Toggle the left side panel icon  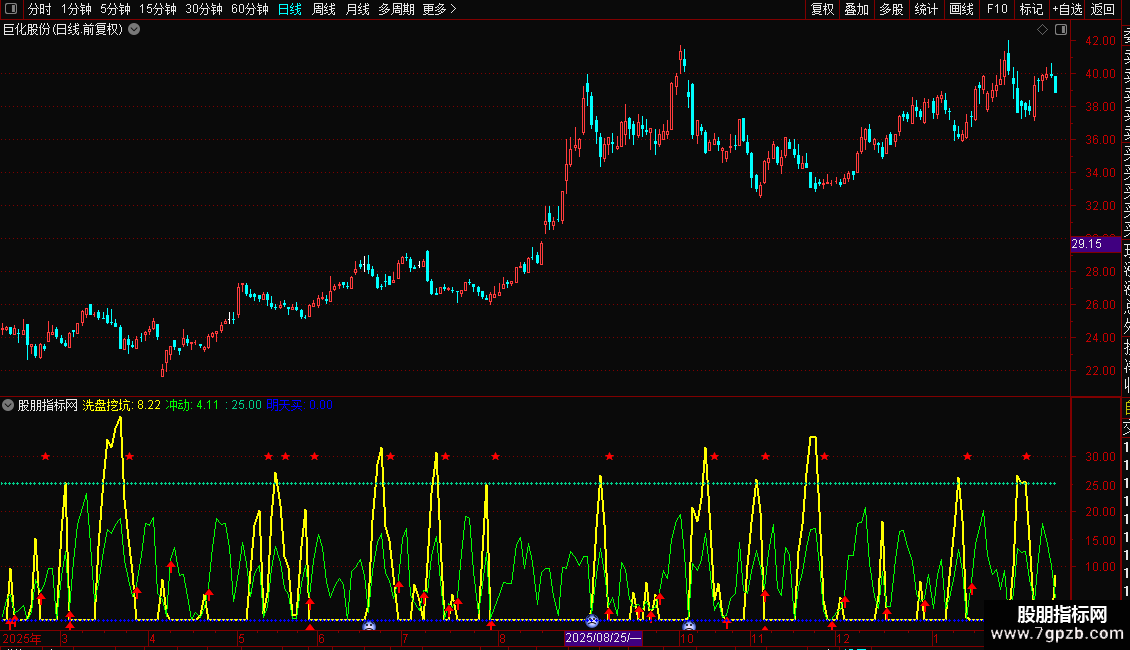tap(11, 9)
